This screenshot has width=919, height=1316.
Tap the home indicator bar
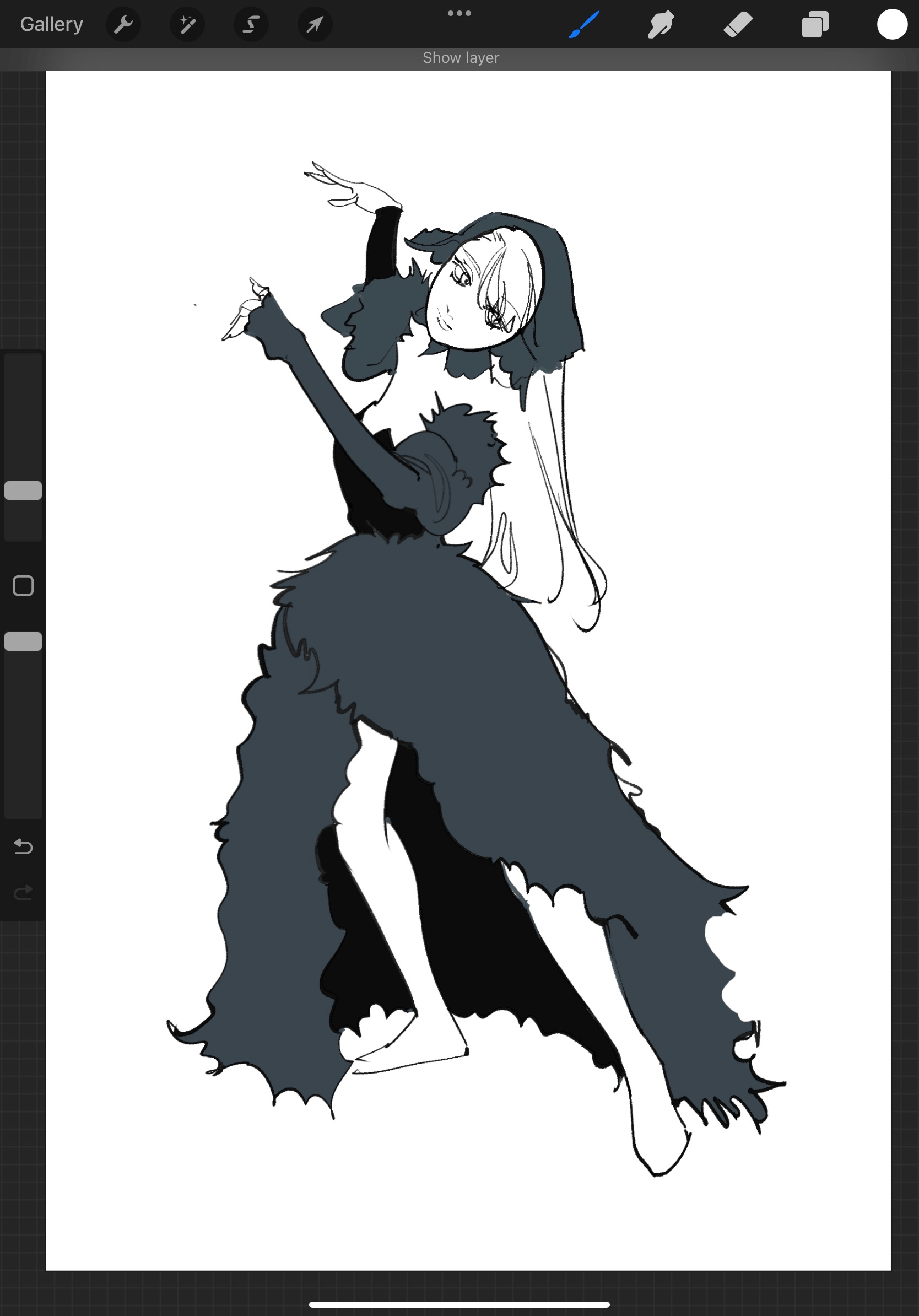(x=459, y=1304)
